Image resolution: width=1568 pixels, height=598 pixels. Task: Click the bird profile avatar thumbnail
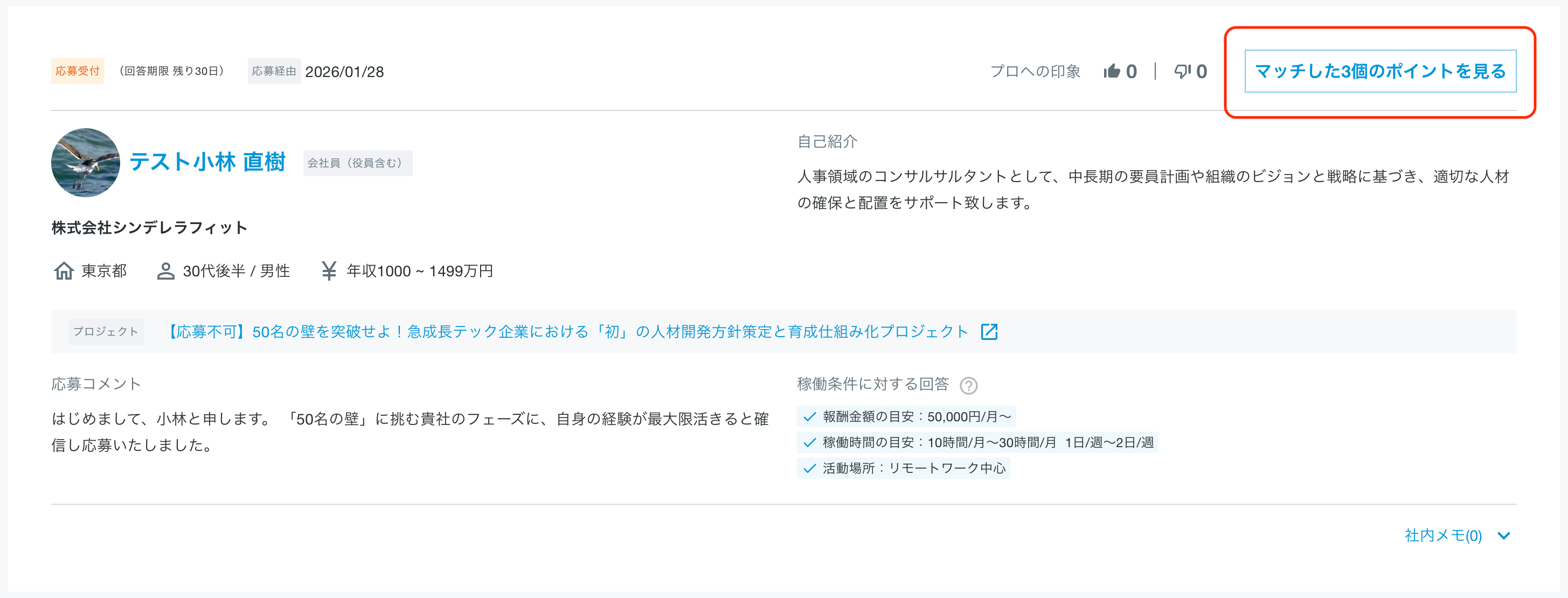[85, 162]
